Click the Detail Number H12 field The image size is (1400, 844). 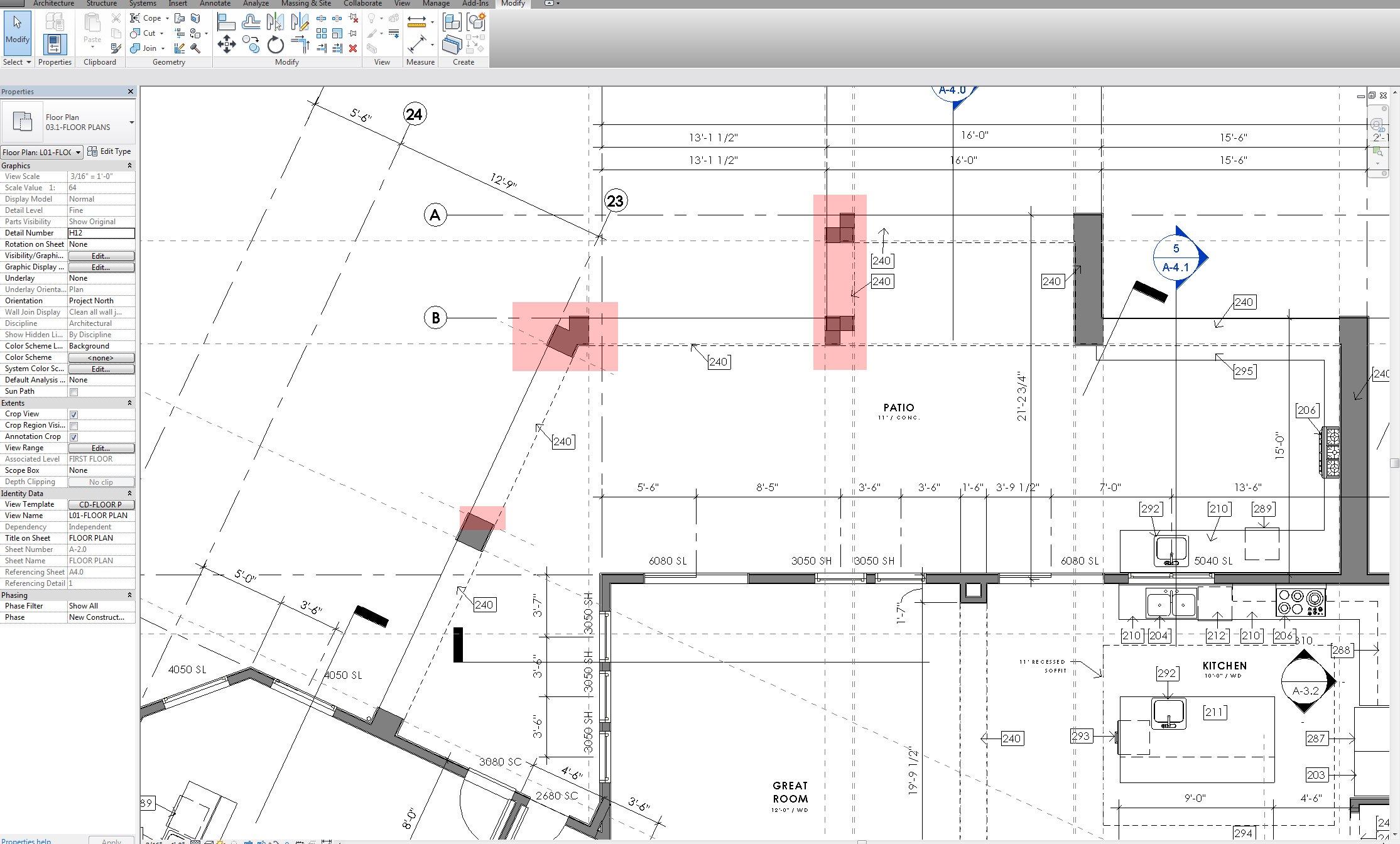point(101,233)
